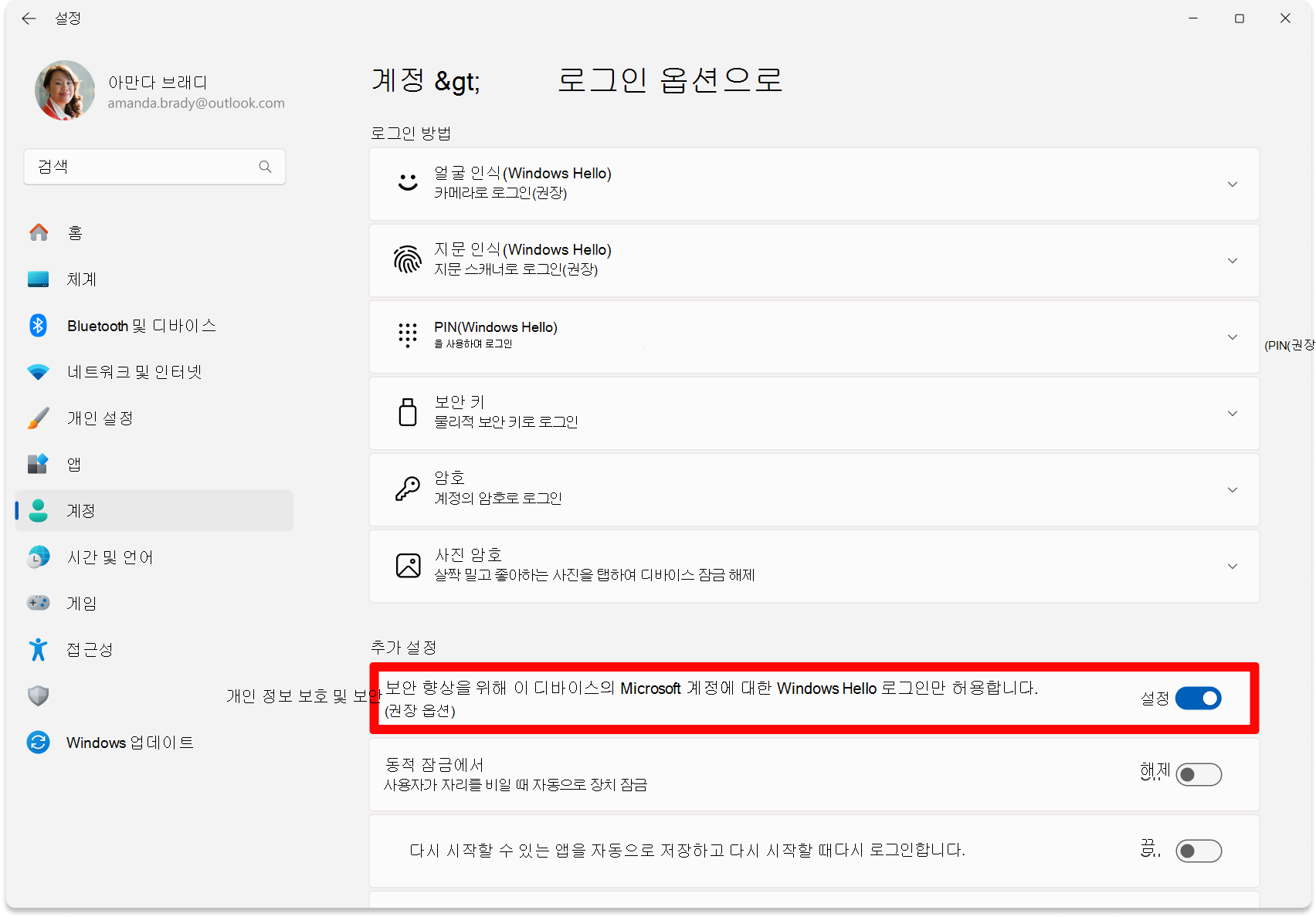Viewport: 1316px width, 917px height.
Task: Click the 로그인 방법 section heading
Action: click(411, 133)
